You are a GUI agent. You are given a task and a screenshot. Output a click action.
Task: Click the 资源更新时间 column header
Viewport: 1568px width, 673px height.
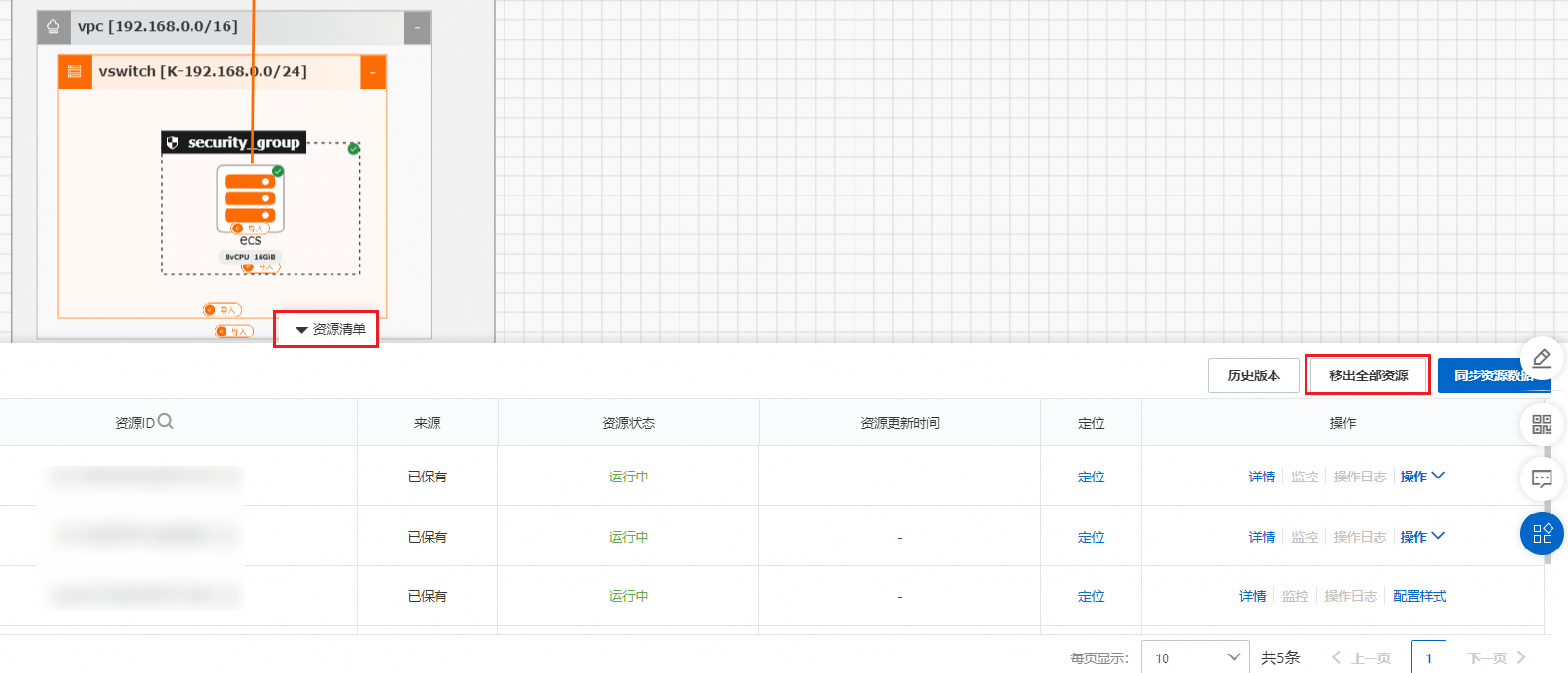point(899,423)
